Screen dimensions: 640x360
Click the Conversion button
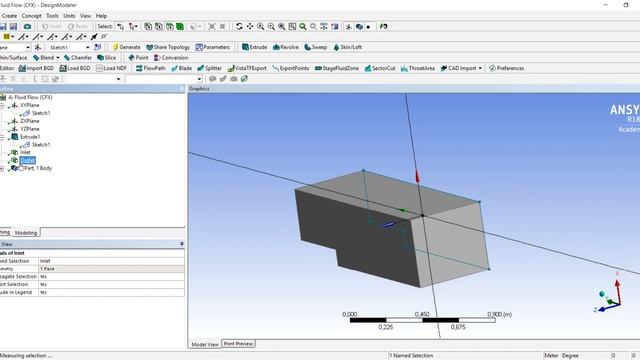point(171,58)
